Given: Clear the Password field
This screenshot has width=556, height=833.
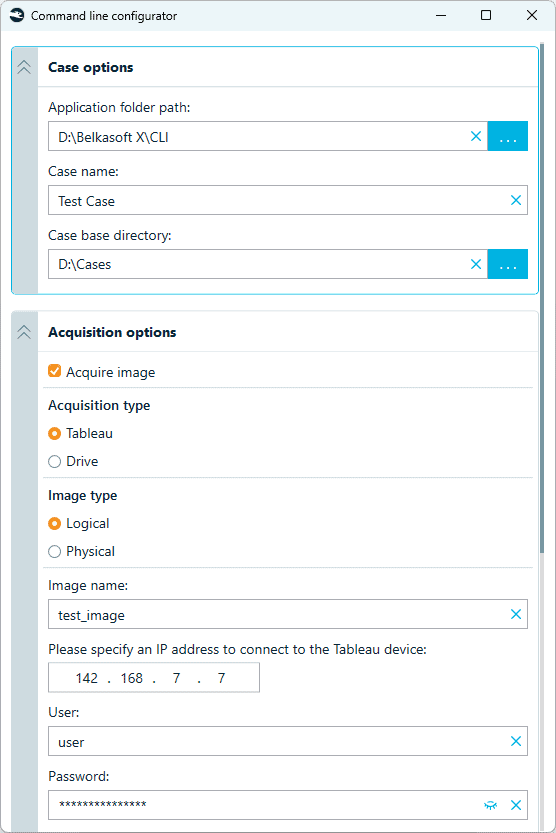Looking at the screenshot, I should point(516,805).
